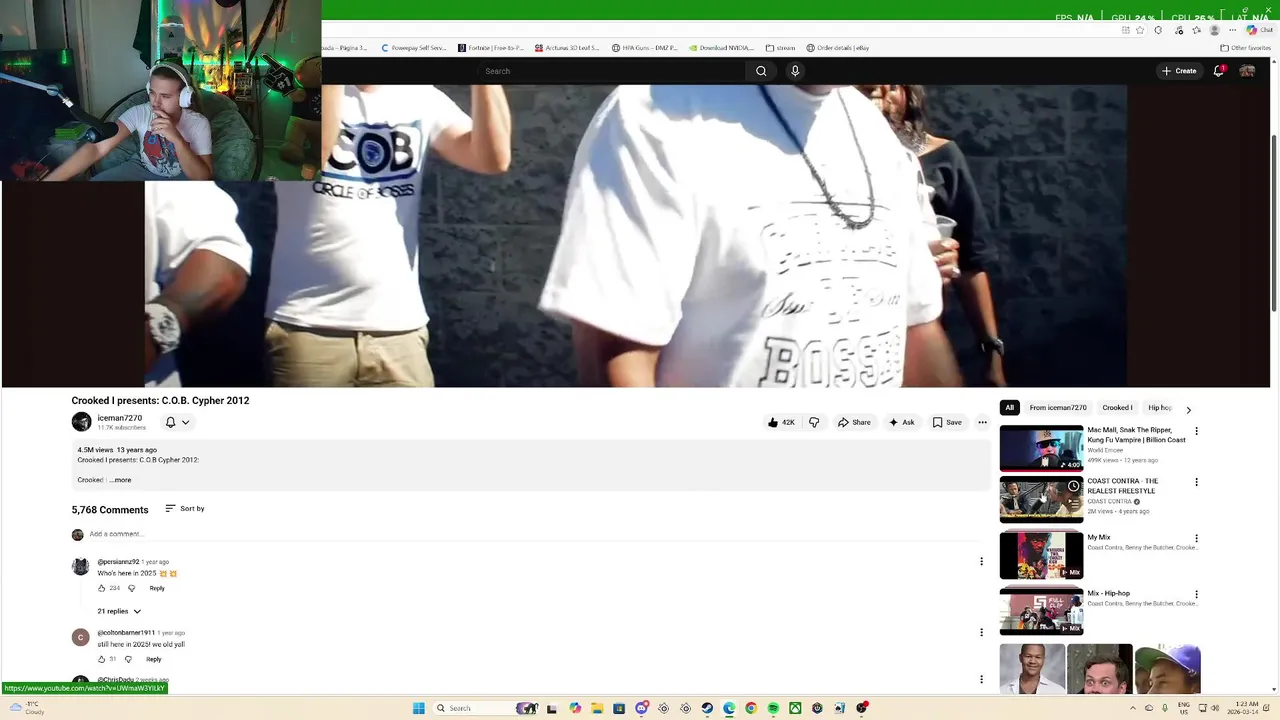The image size is (1280, 720).
Task: Open the stream bookmarks folder
Action: tap(781, 48)
